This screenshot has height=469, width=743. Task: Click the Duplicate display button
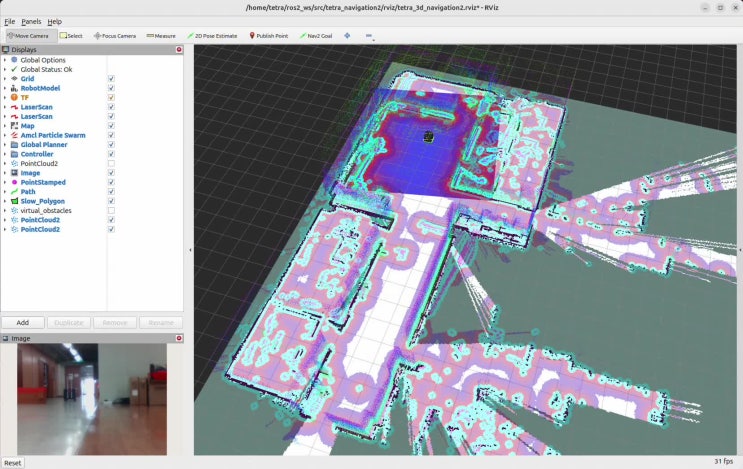pyautogui.click(x=69, y=323)
